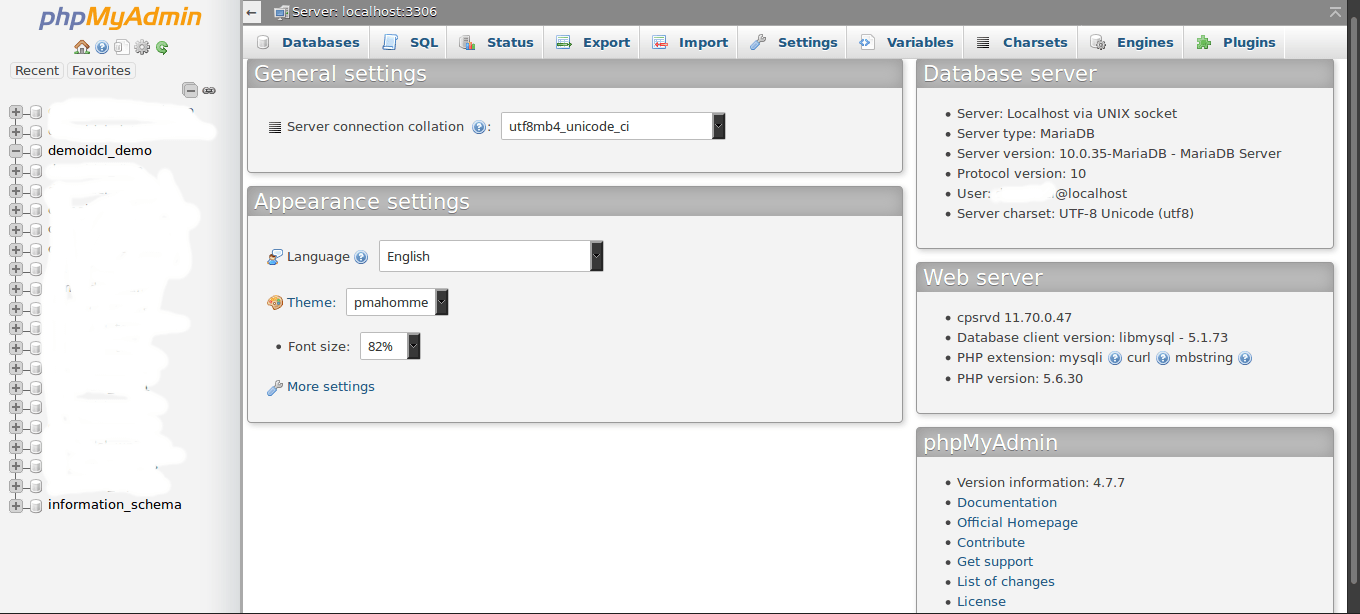Click the settings gear icon in the sidebar

click(x=142, y=47)
